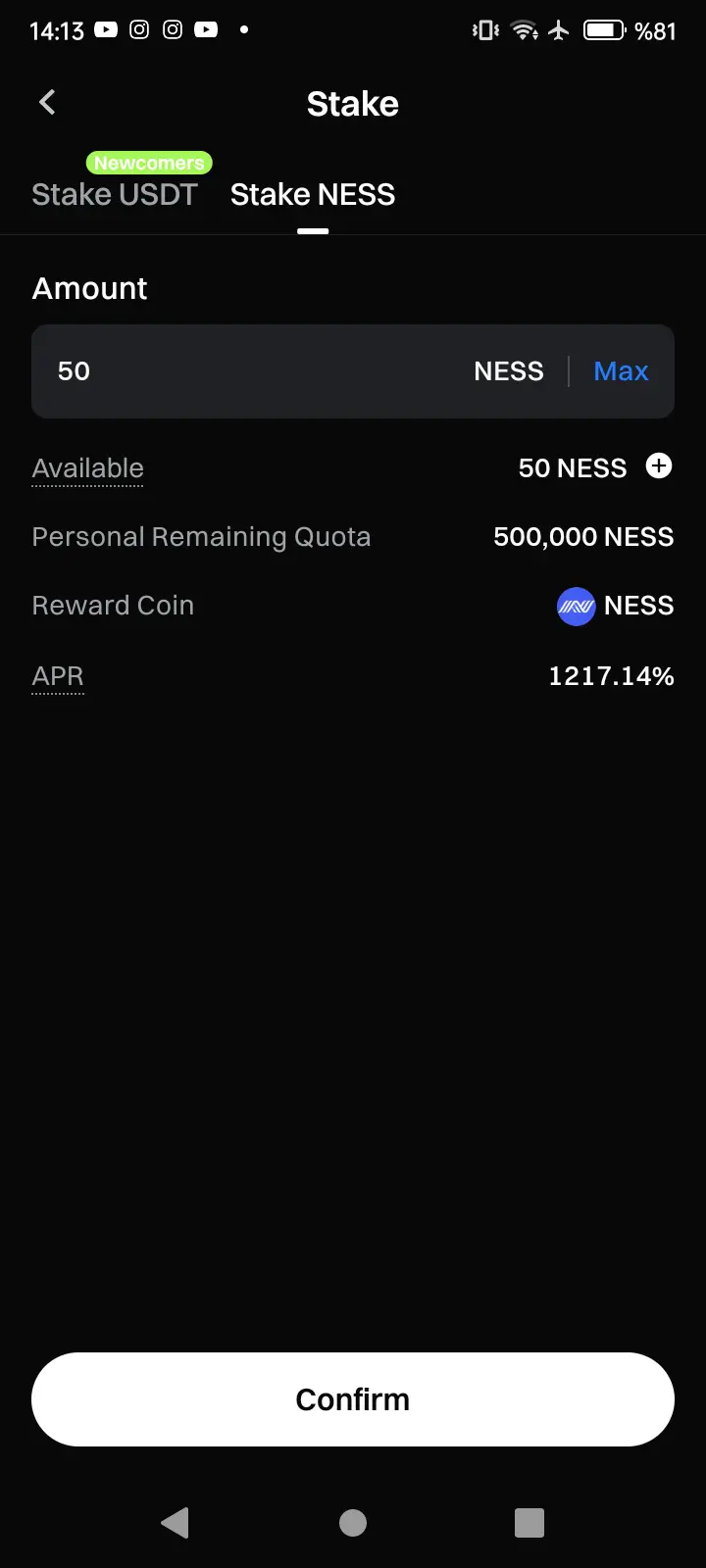Tap the underlined APR label

click(58, 676)
